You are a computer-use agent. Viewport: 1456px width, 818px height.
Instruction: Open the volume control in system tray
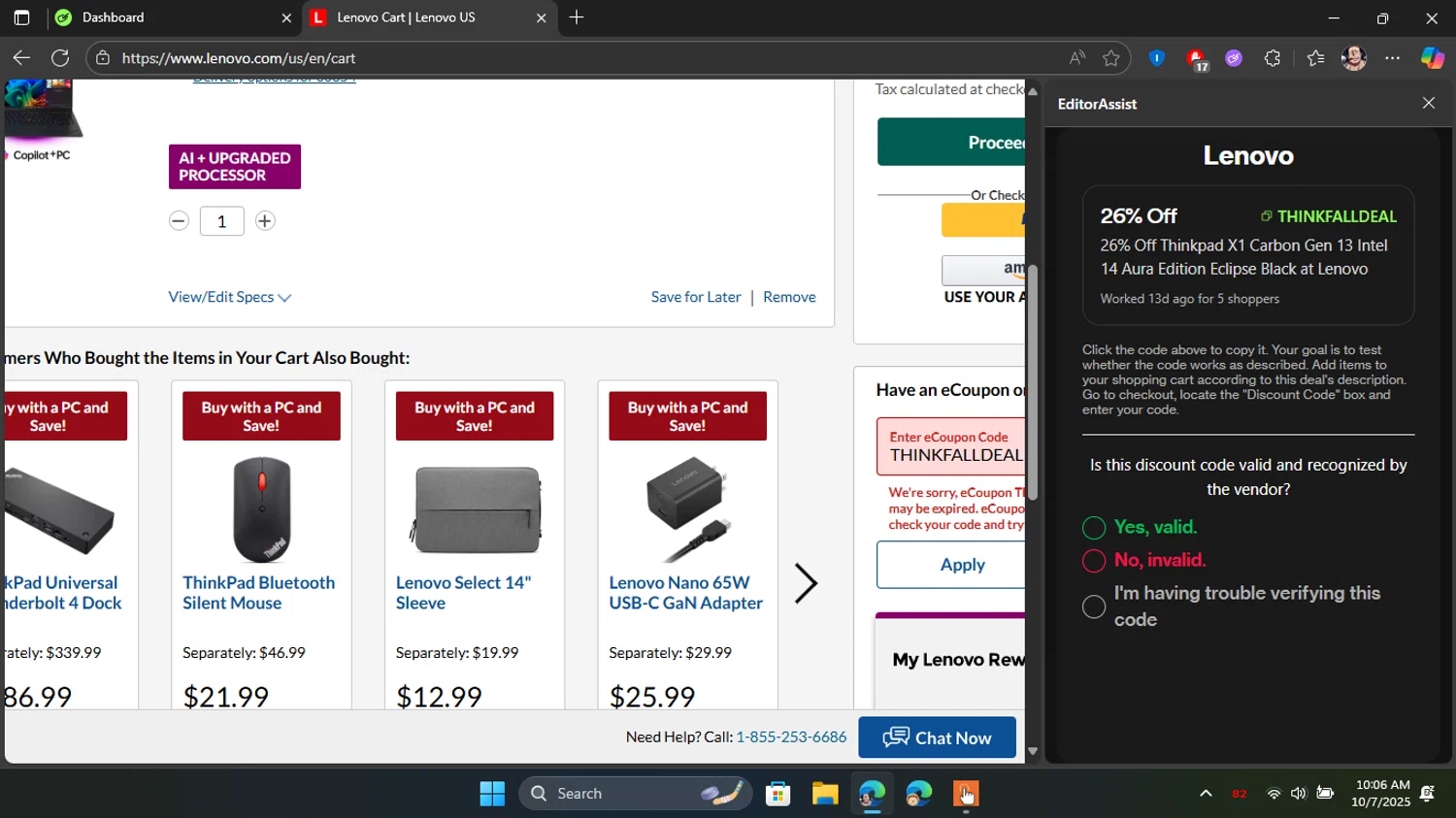tap(1299, 794)
